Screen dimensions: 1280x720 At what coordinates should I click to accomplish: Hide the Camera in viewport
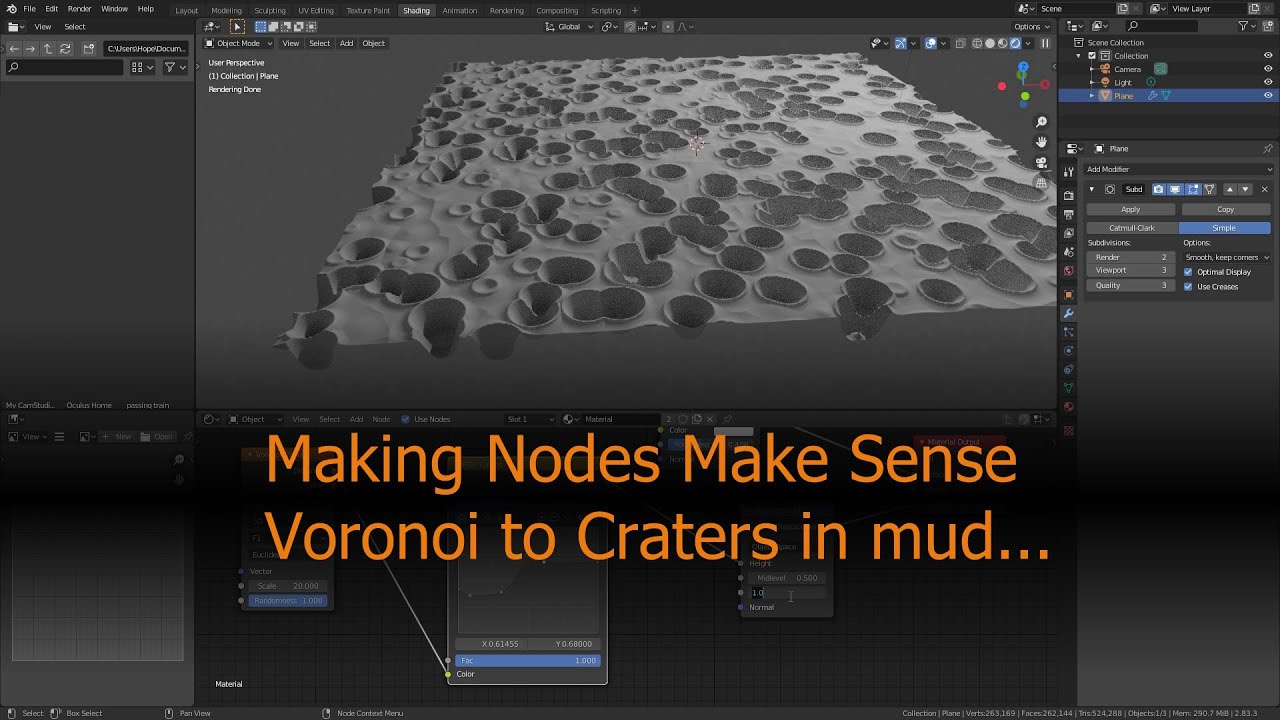pos(1268,69)
